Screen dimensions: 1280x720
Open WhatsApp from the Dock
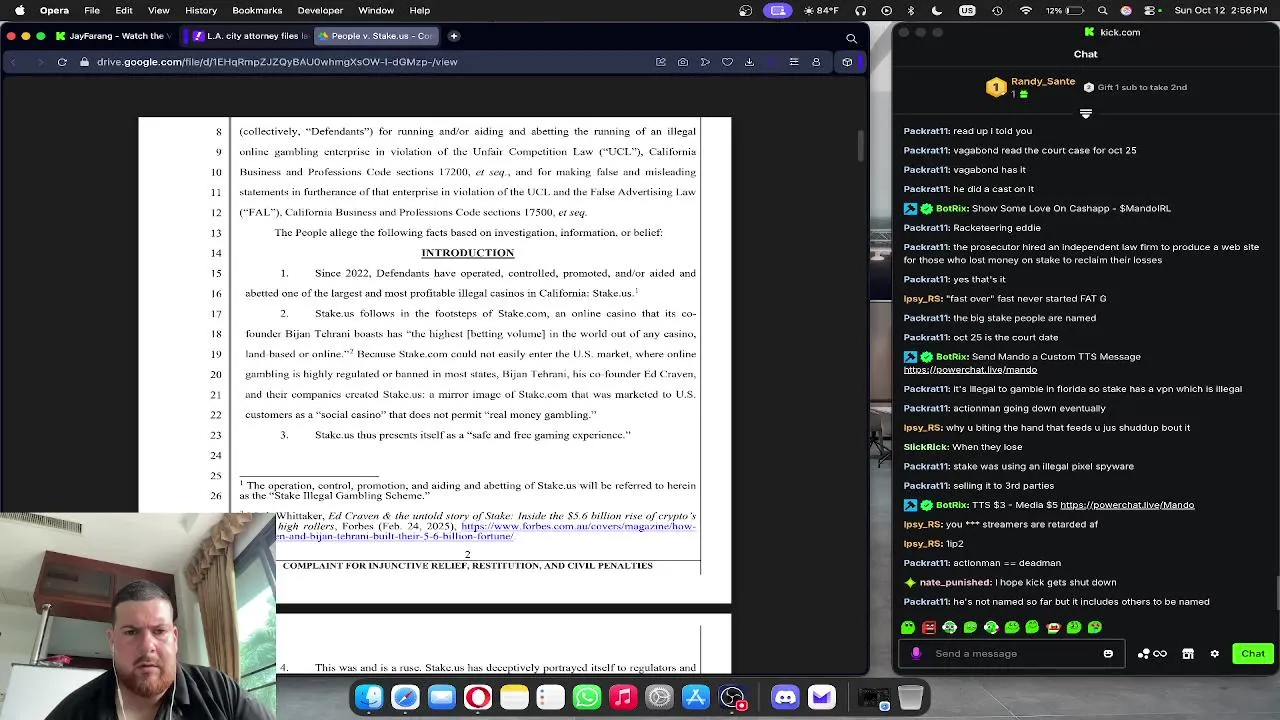(587, 697)
